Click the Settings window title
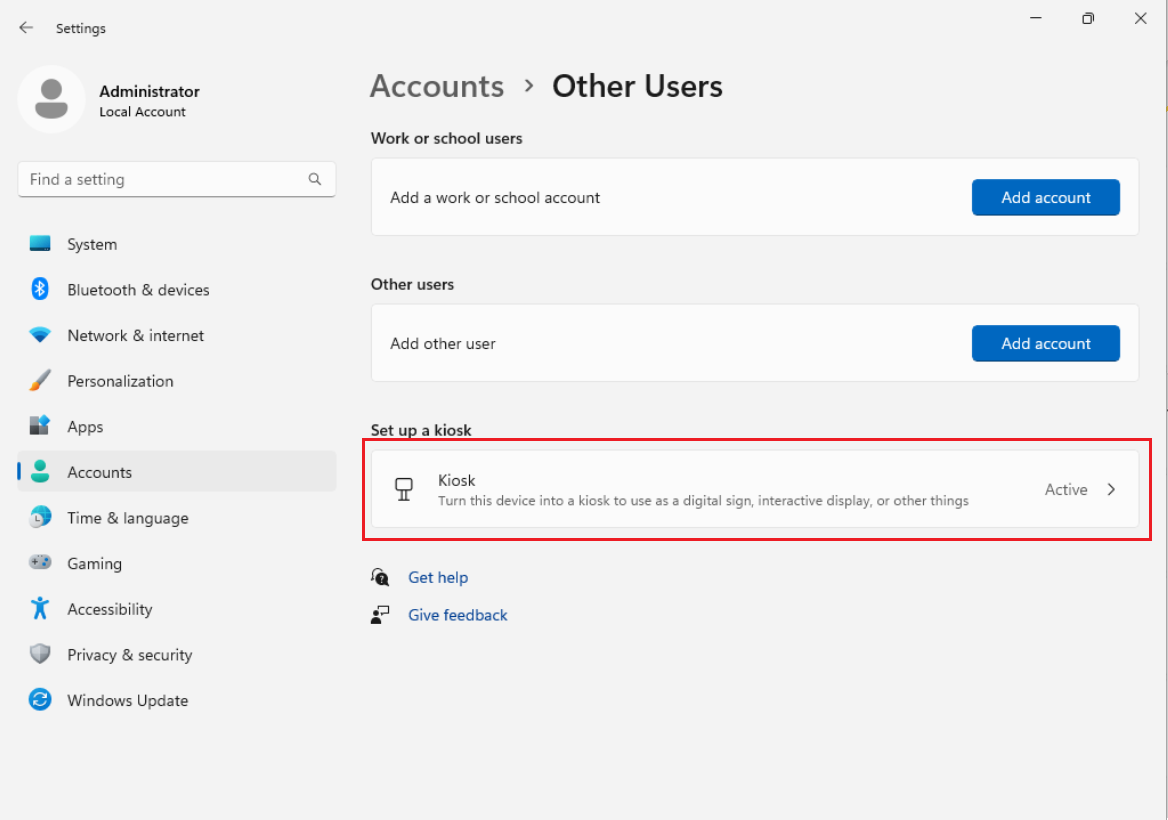This screenshot has height=820, width=1168. [80, 28]
